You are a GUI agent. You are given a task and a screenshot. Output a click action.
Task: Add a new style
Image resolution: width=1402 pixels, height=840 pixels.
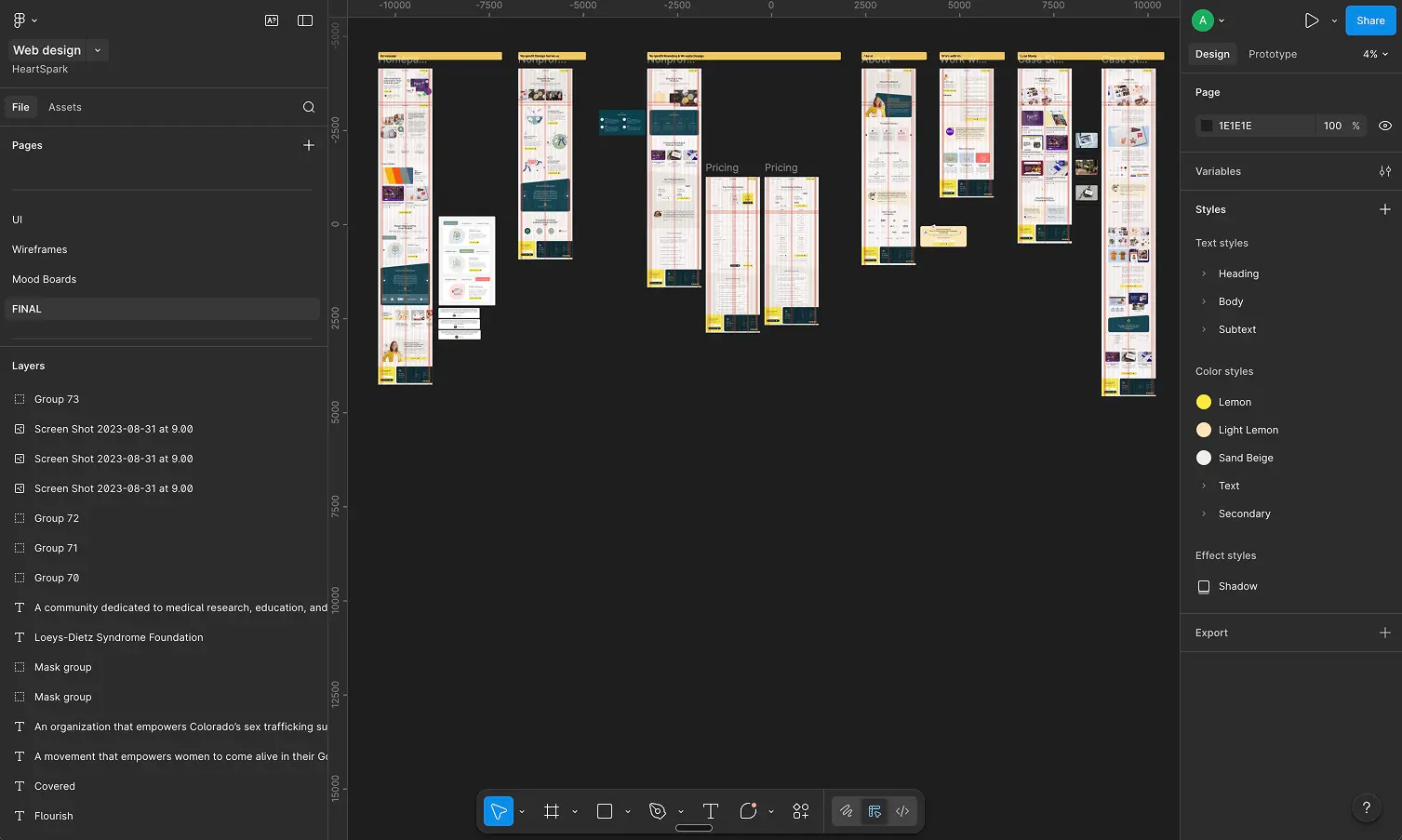click(1385, 209)
